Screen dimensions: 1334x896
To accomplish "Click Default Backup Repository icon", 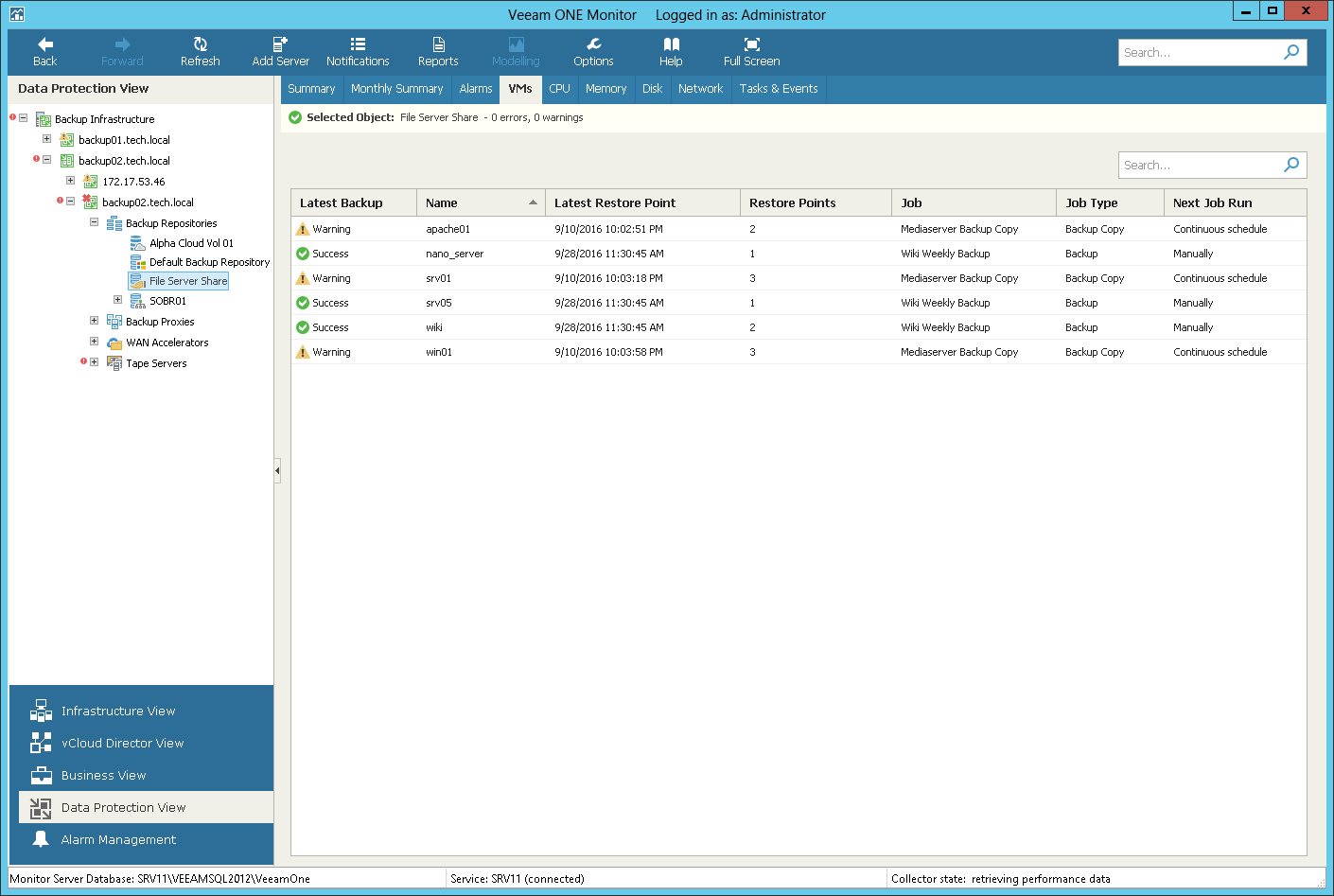I will [x=137, y=262].
